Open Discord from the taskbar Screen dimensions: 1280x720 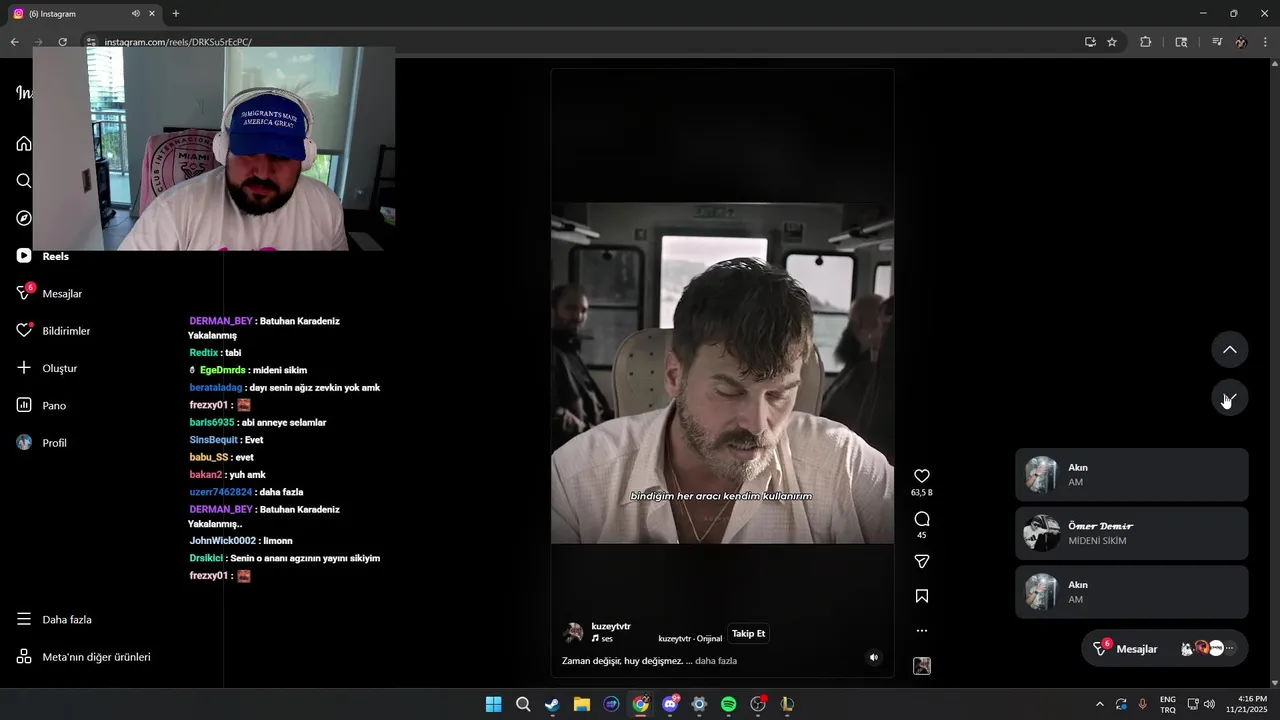(670, 704)
